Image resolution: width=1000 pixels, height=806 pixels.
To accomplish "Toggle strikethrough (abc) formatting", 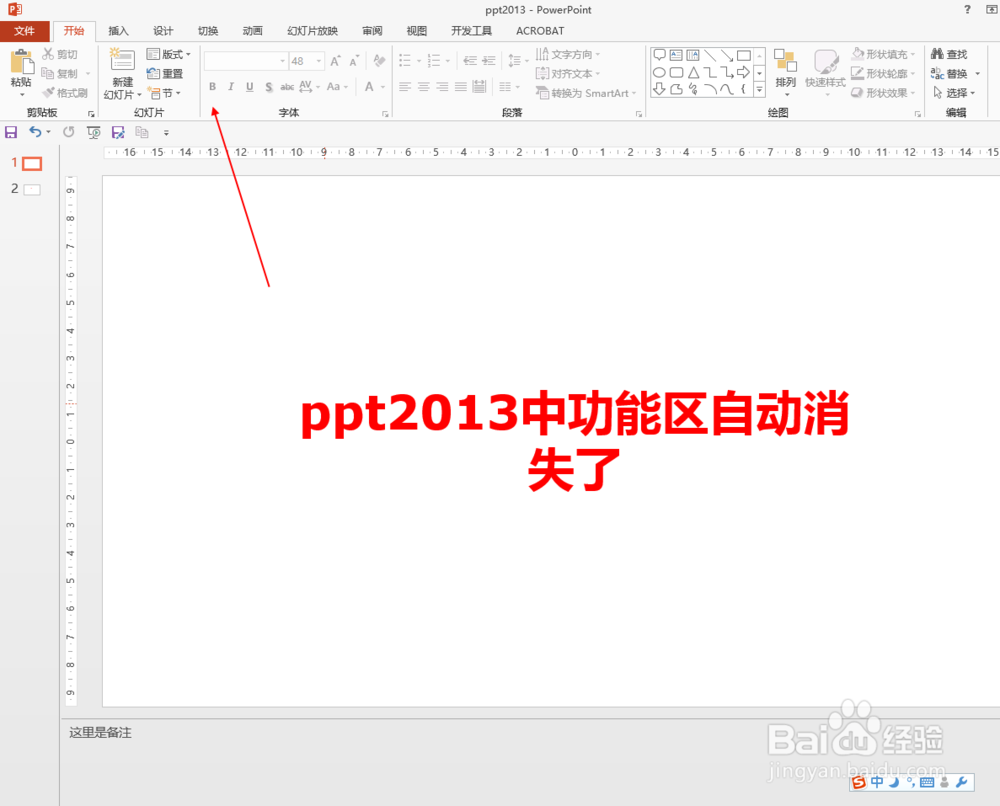I will coord(287,87).
